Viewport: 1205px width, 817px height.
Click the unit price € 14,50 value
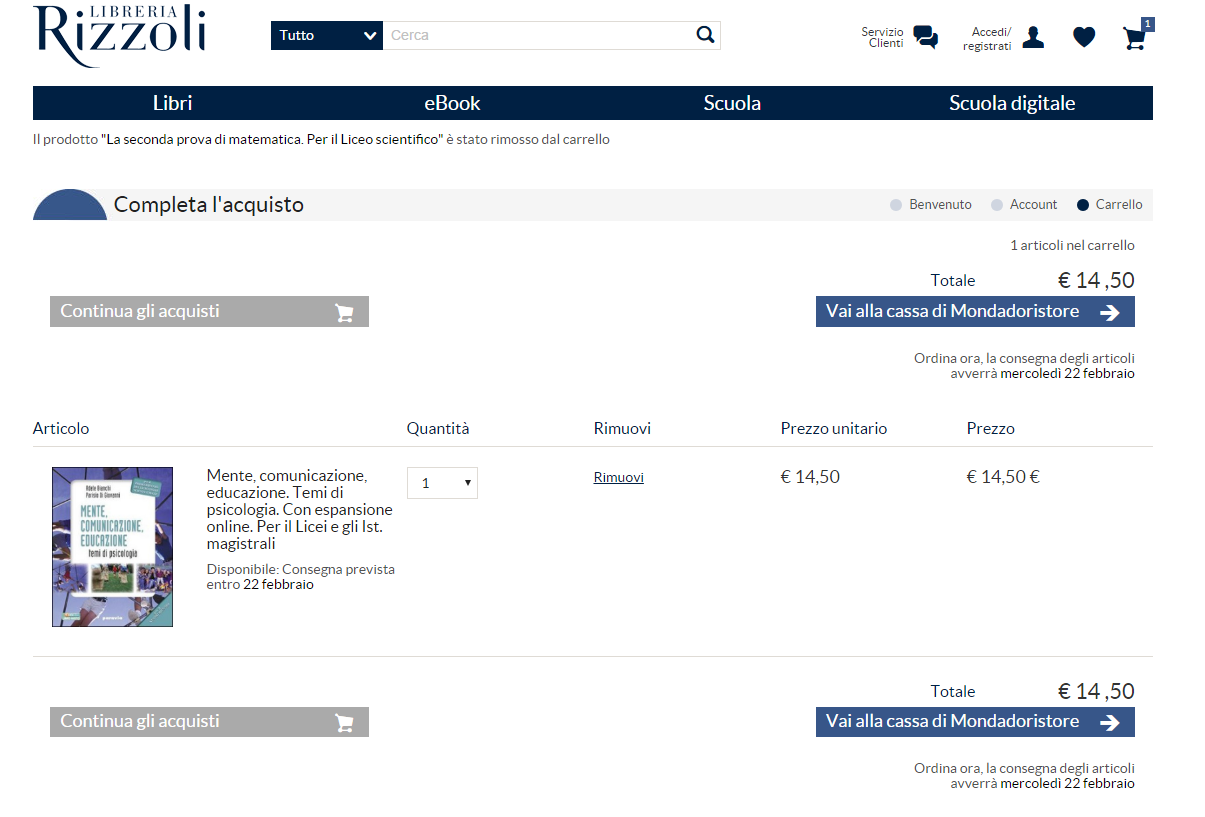[810, 477]
